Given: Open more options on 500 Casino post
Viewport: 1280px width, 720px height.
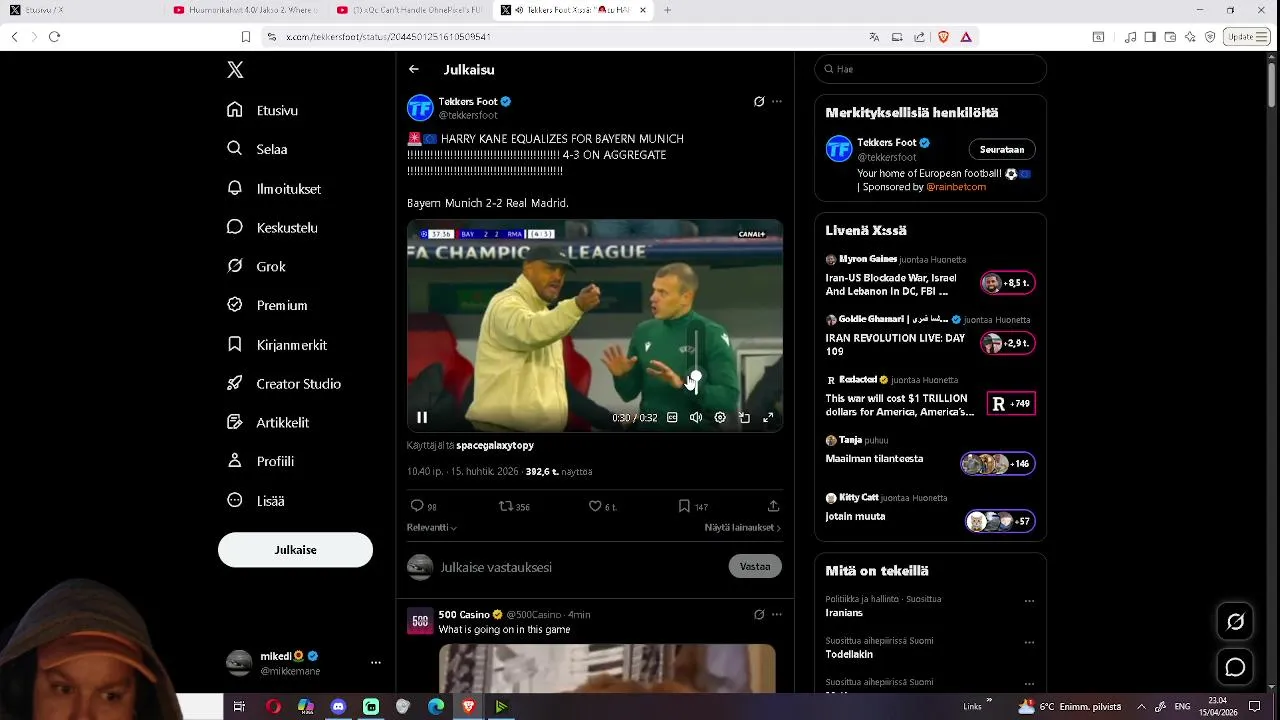Looking at the screenshot, I should coord(777,614).
